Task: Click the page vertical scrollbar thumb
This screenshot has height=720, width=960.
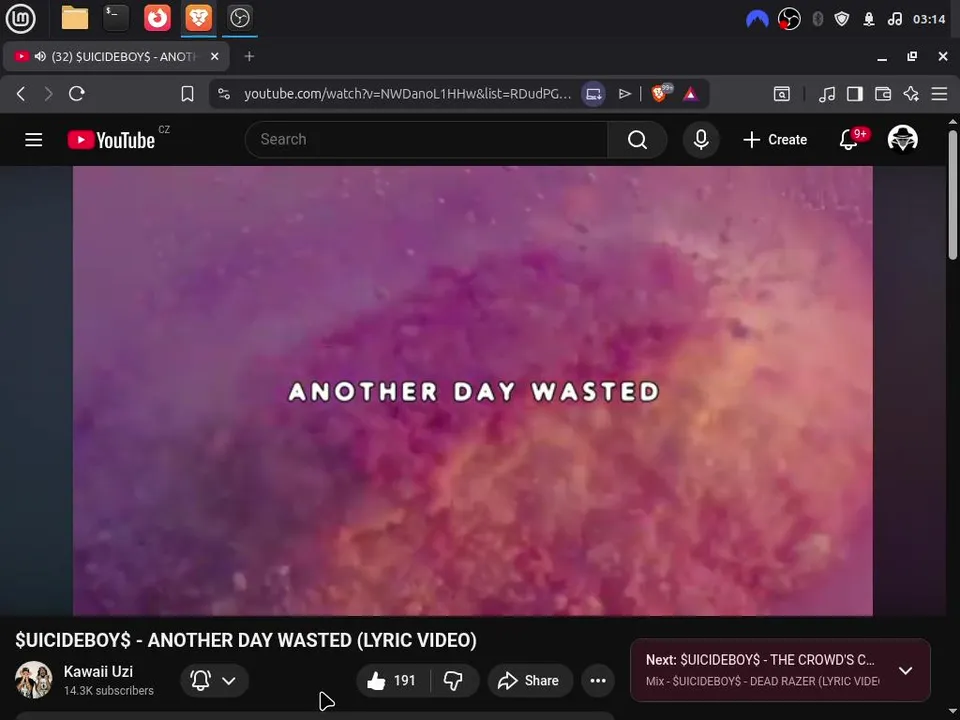Action: click(x=953, y=195)
